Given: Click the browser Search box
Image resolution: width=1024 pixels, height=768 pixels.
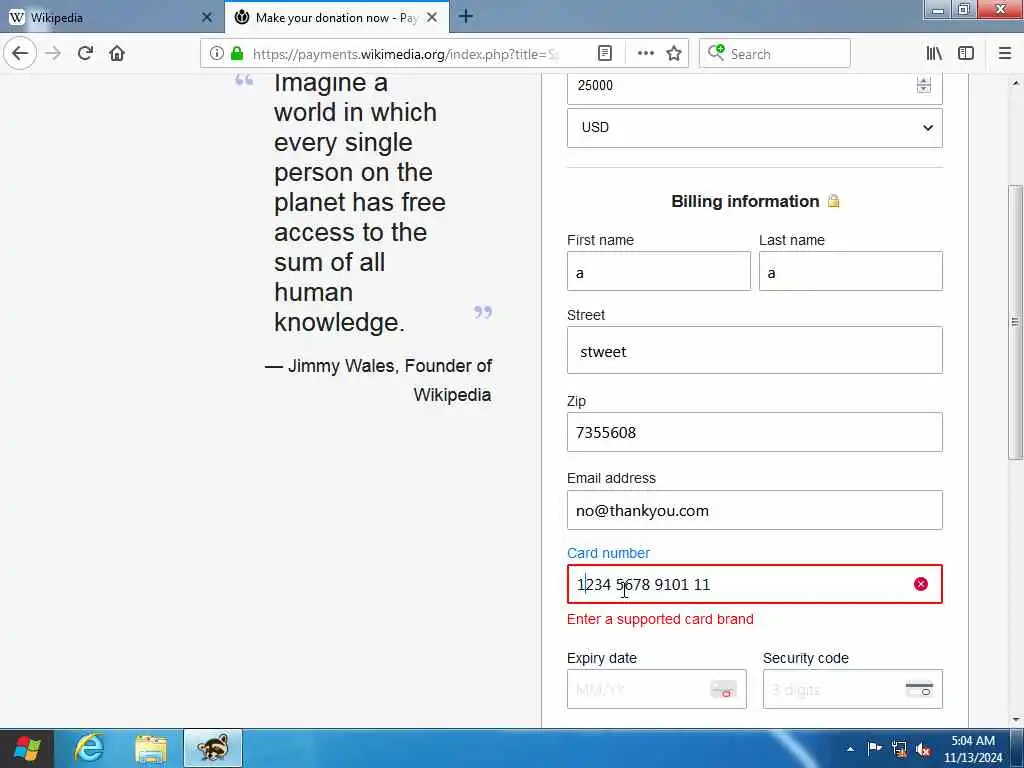Looking at the screenshot, I should 775,54.
